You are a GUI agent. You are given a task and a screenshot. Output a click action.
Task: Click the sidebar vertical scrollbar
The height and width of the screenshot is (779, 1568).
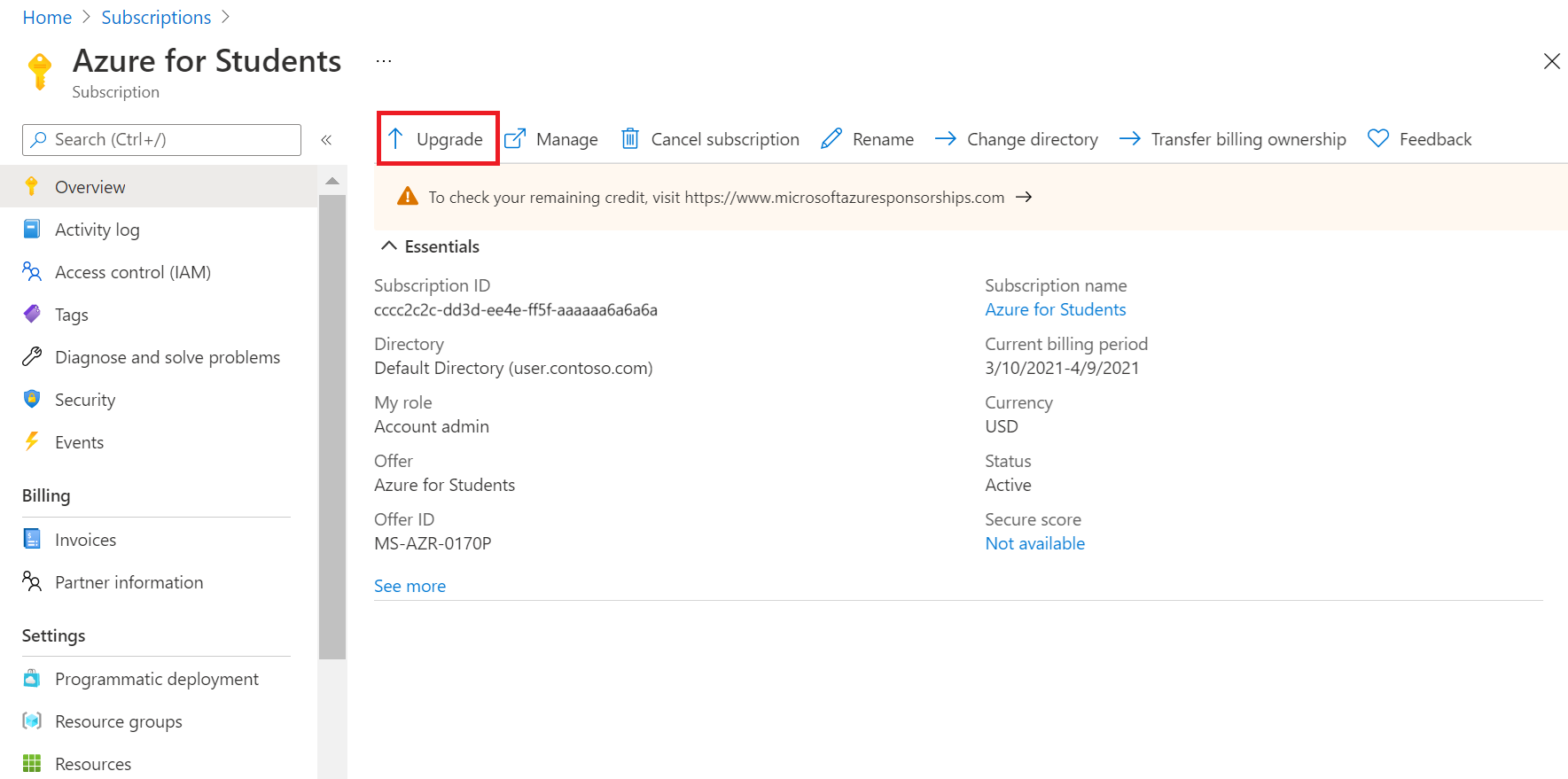332,425
